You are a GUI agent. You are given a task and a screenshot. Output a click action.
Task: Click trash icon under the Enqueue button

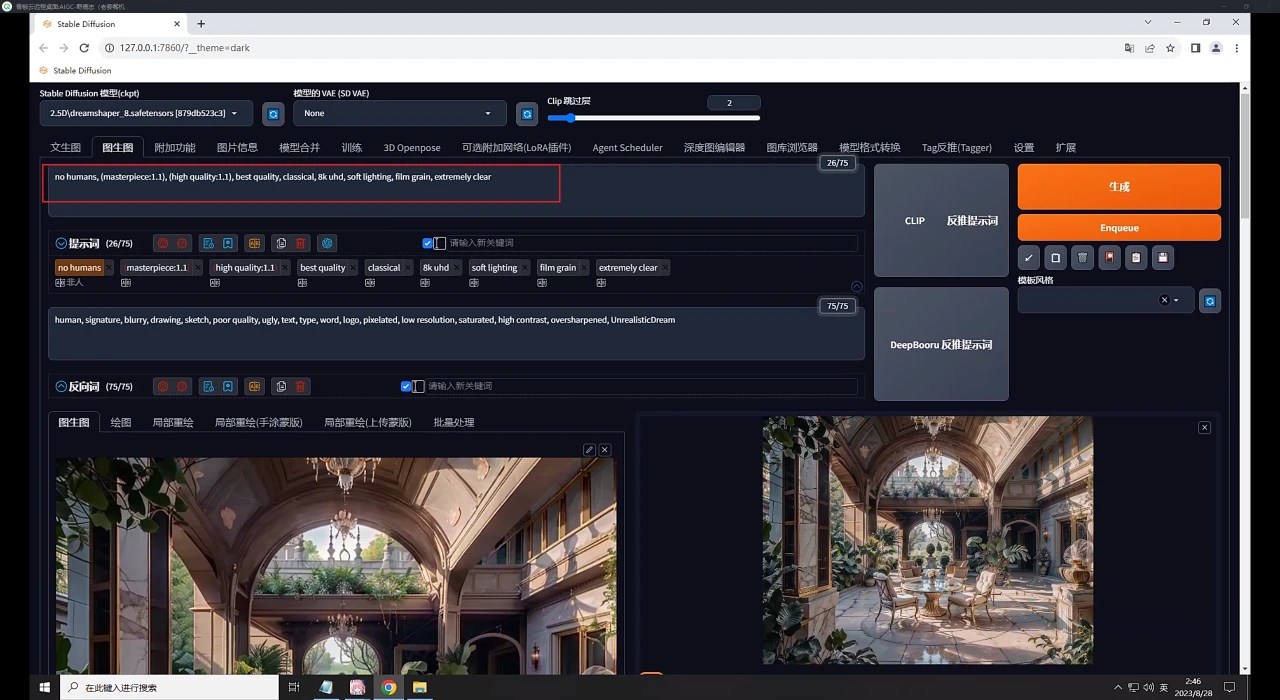[1082, 258]
